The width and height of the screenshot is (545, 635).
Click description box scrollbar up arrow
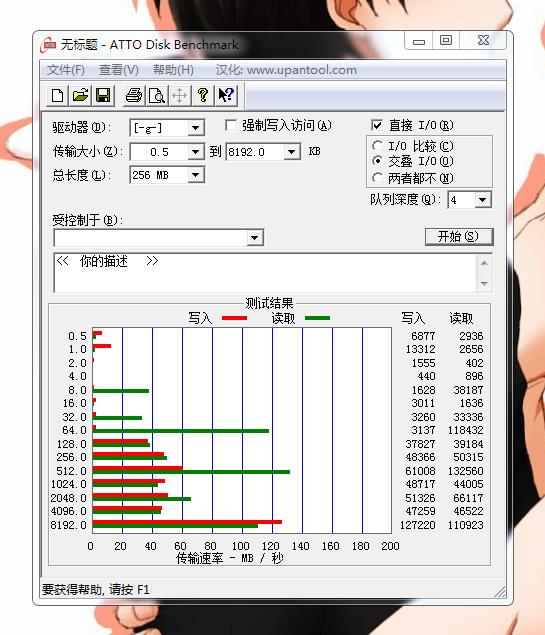484,264
